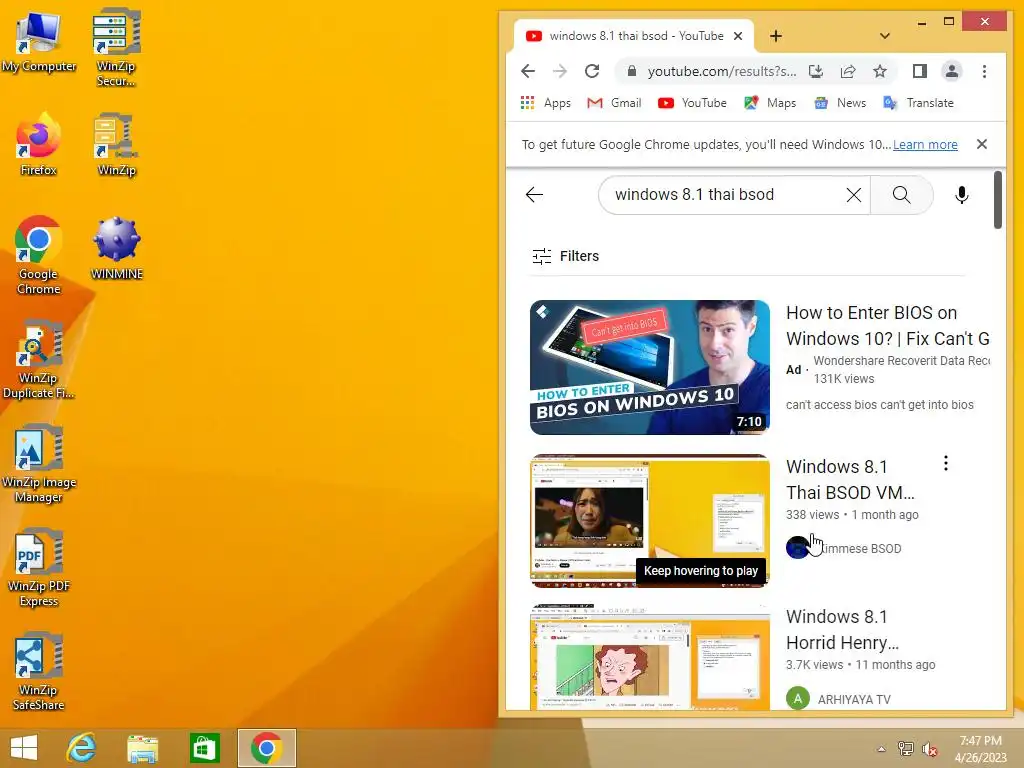Open WinZip Secure desktop shortcut
Viewport: 1024px width, 768px height.
point(116,47)
